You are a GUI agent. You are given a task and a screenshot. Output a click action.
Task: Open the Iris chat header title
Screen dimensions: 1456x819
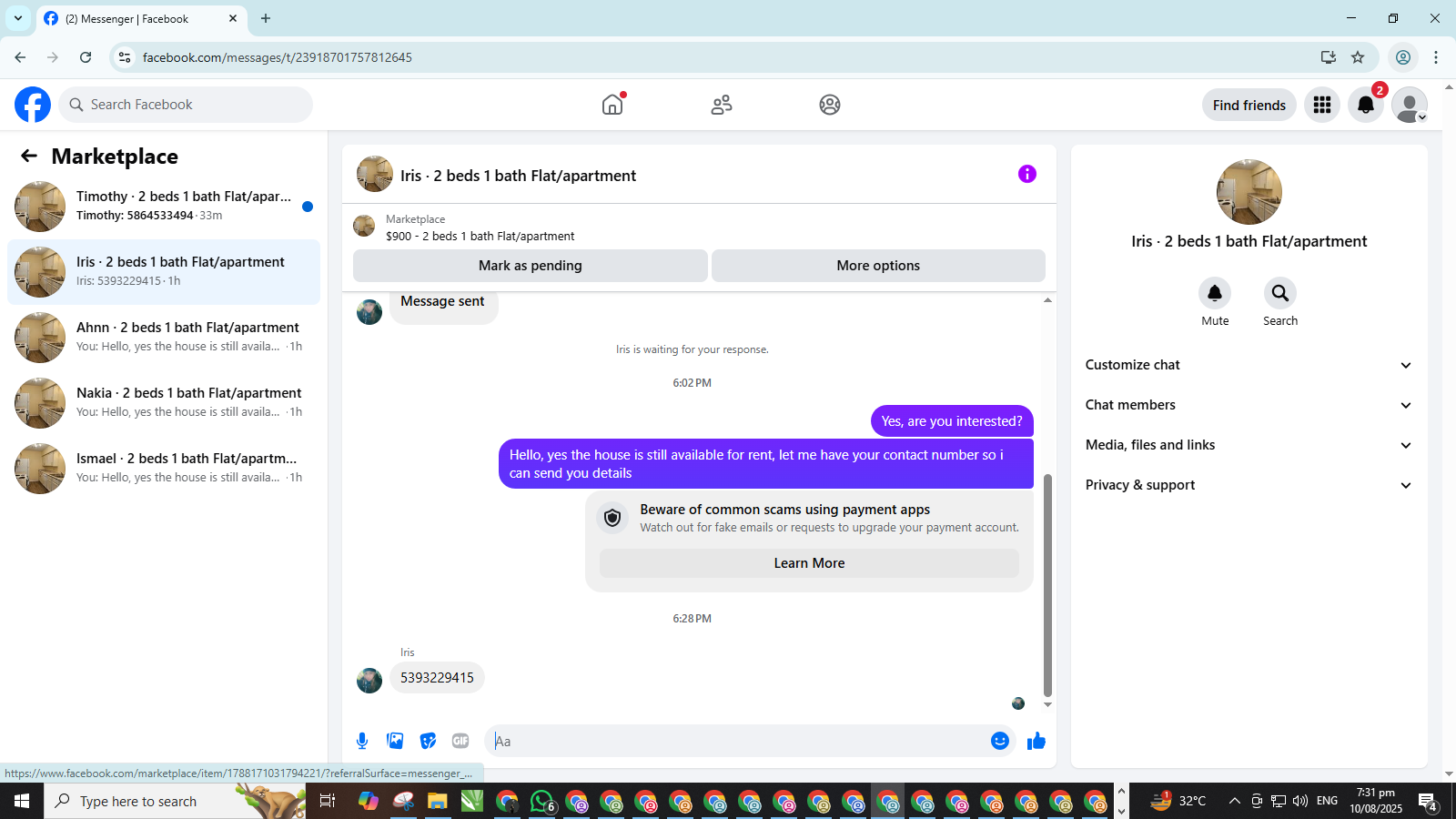[518, 176]
